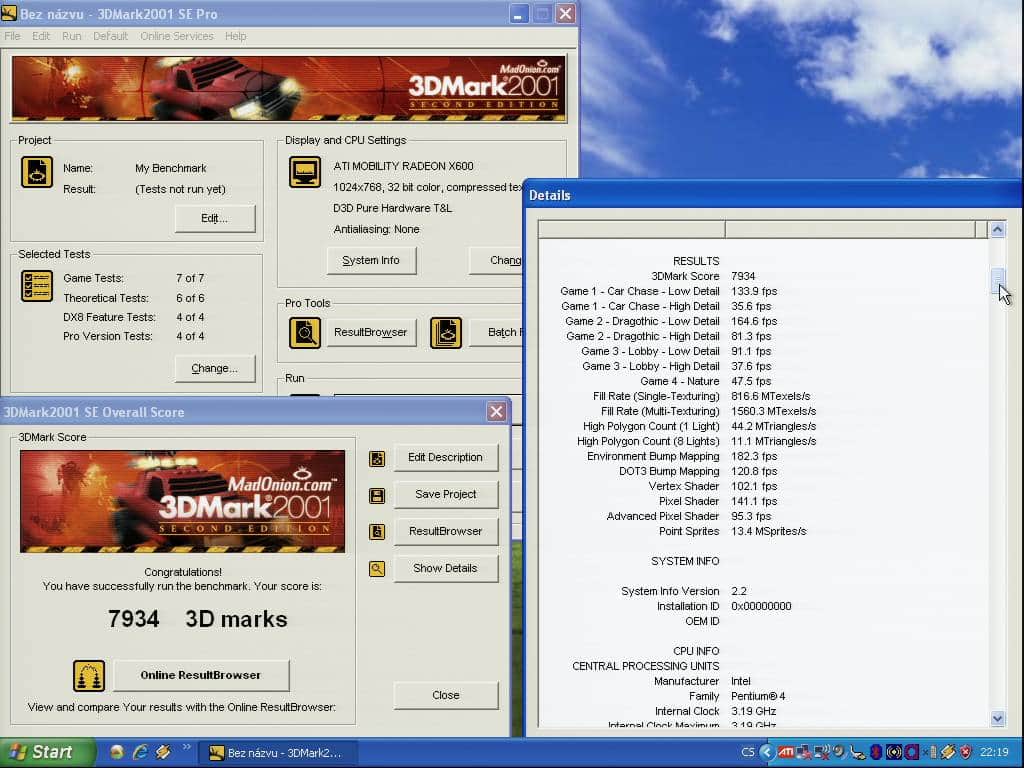Click the Details scrollbar up arrow
Viewport: 1024px width, 768px height.
click(997, 229)
